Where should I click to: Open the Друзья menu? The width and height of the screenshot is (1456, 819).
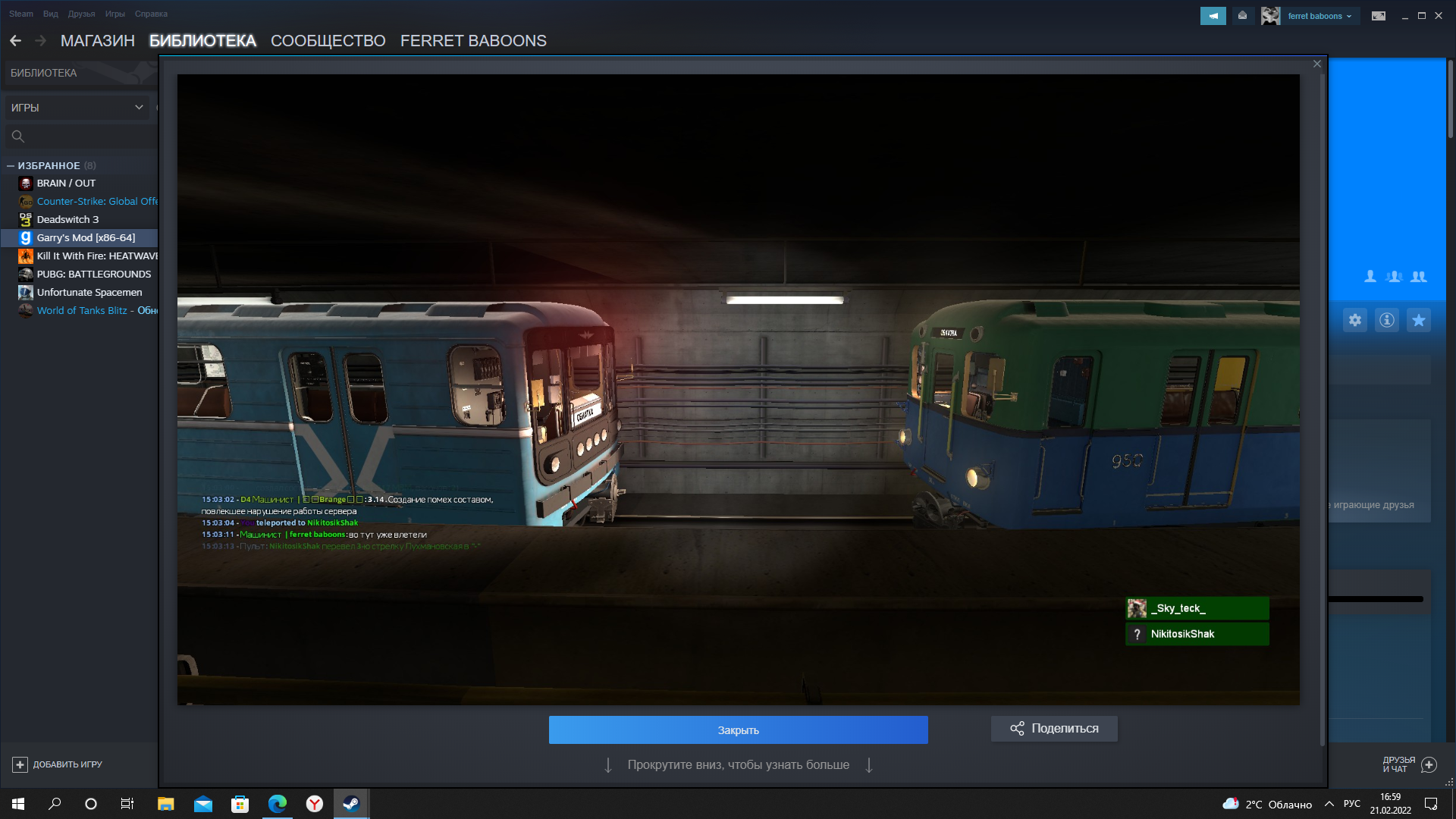[x=81, y=14]
